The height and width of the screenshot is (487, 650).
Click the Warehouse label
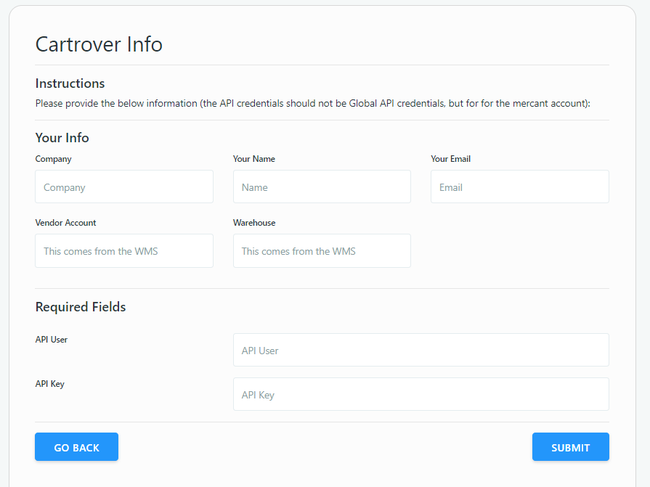point(254,223)
